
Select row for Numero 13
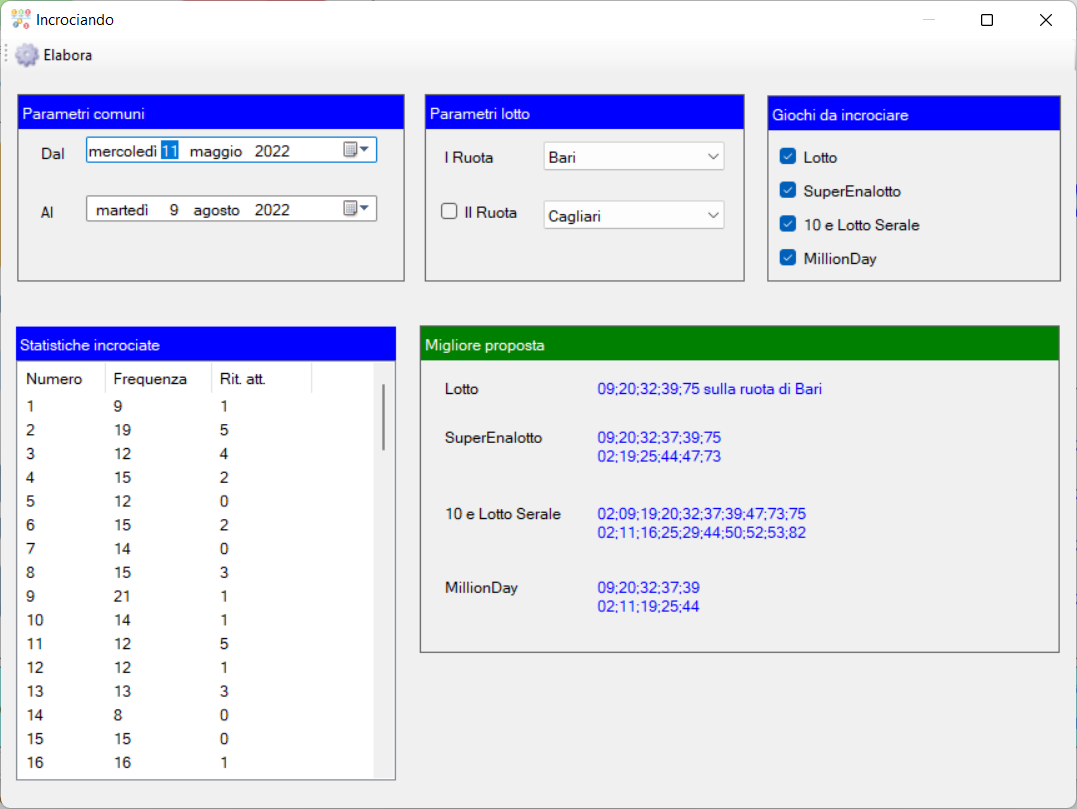click(x=196, y=691)
